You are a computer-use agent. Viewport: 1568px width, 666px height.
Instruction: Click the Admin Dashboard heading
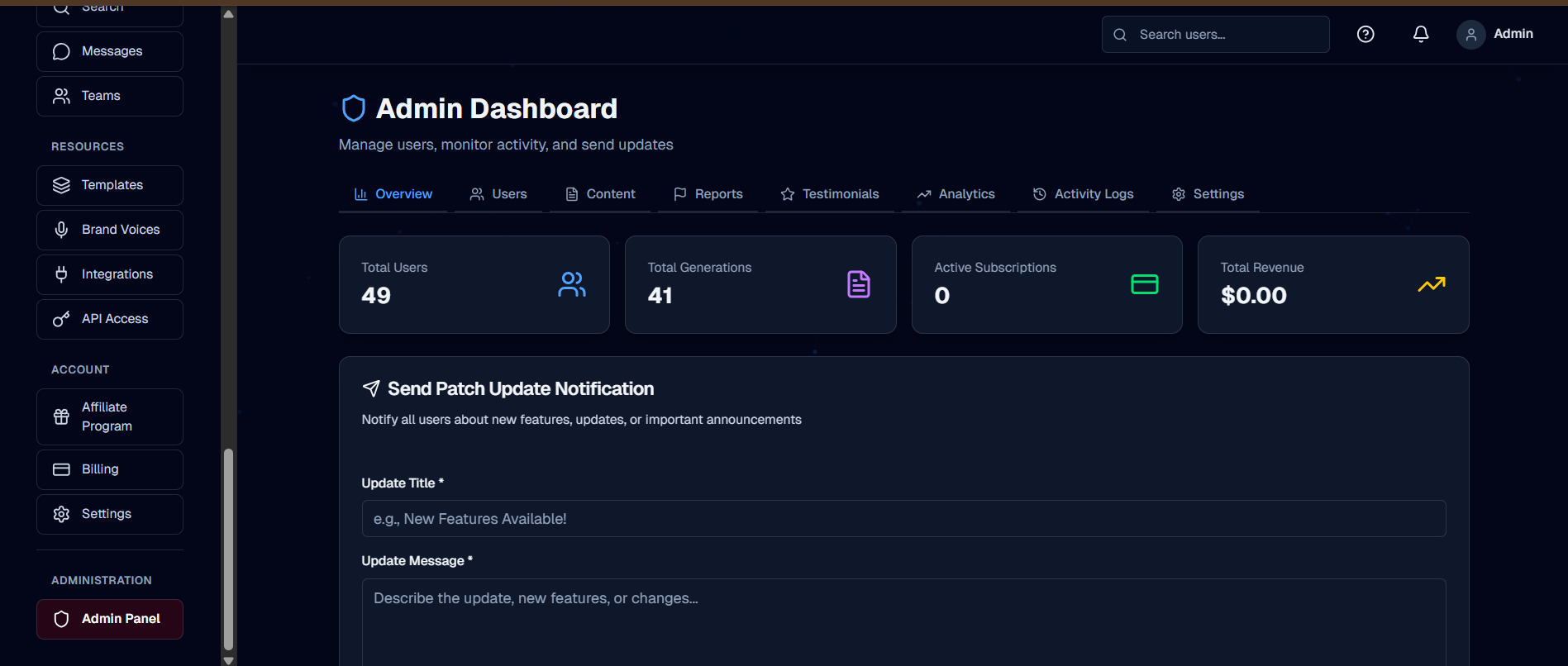(x=497, y=108)
